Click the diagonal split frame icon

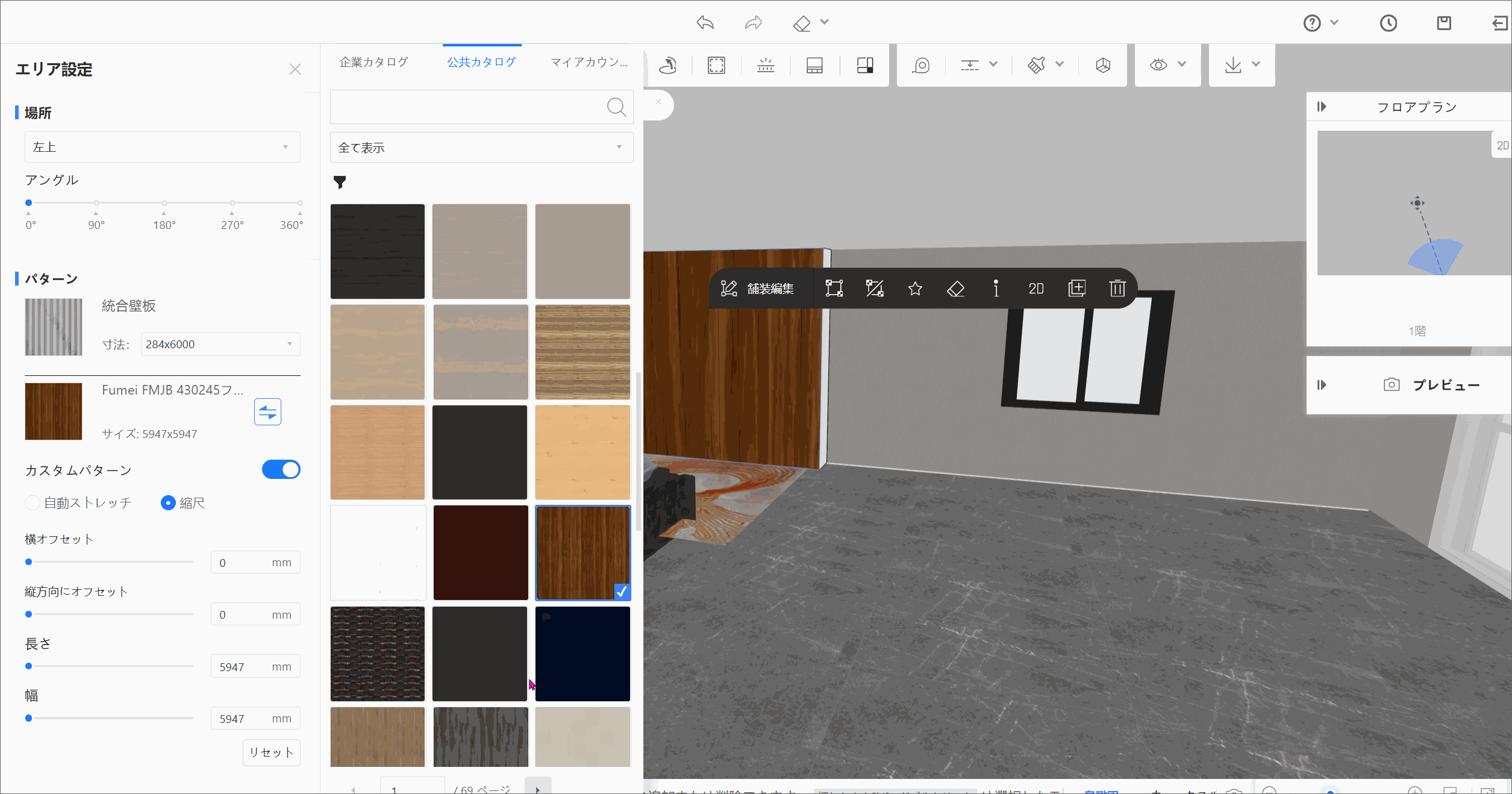(x=875, y=289)
